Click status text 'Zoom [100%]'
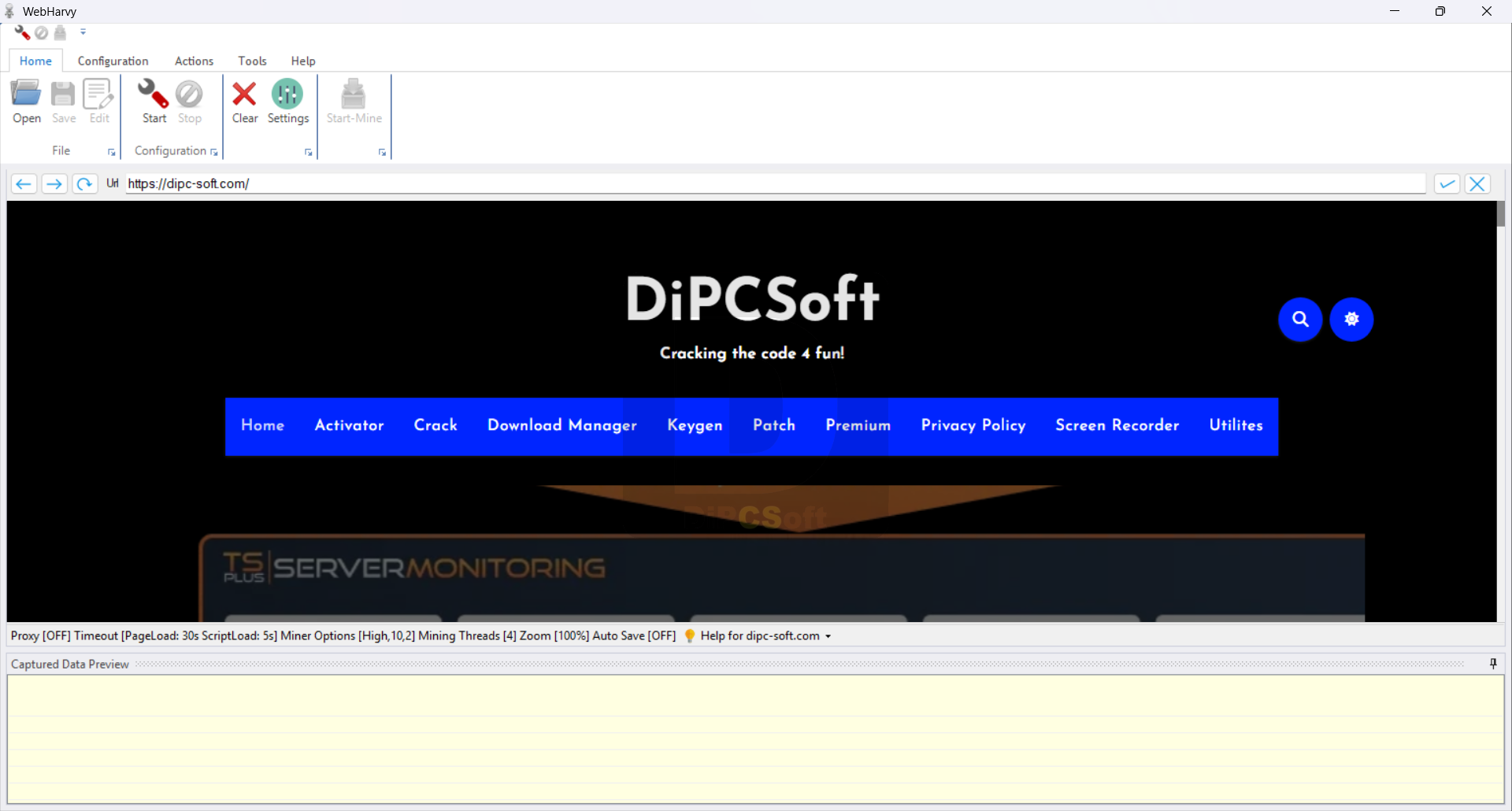The height and width of the screenshot is (811, 1512). pos(554,635)
